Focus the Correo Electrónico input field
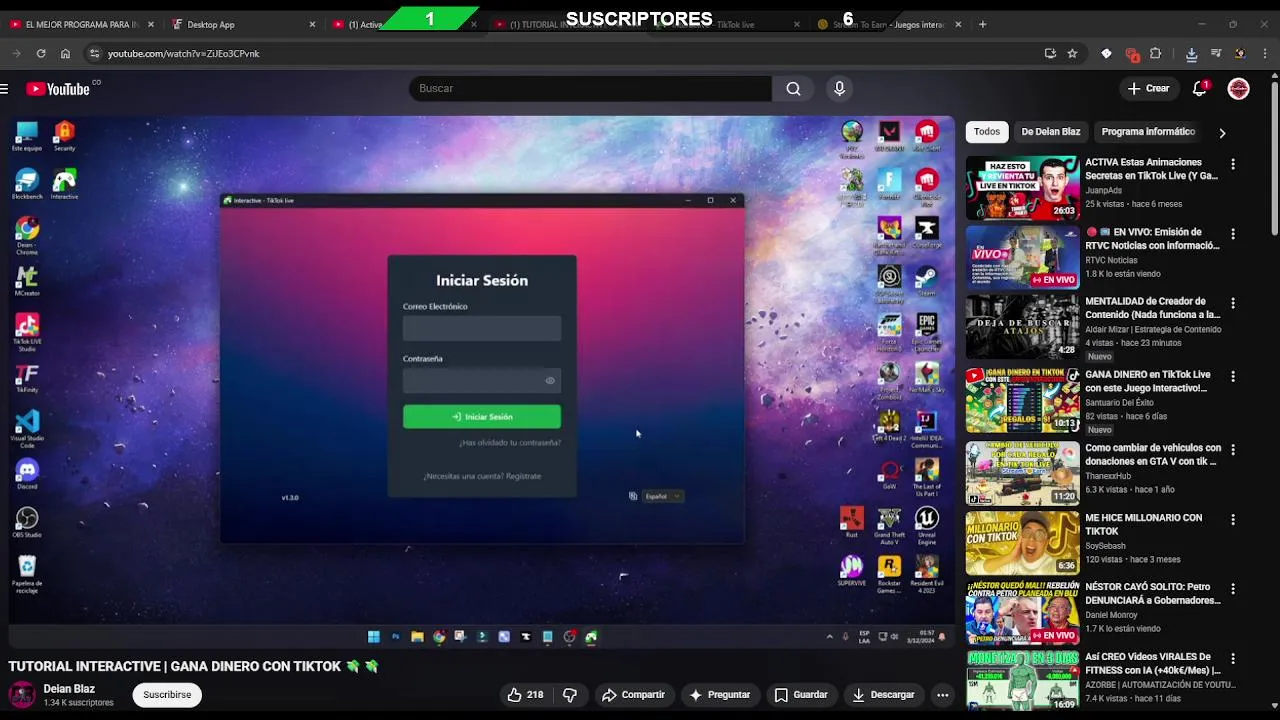 [x=482, y=328]
